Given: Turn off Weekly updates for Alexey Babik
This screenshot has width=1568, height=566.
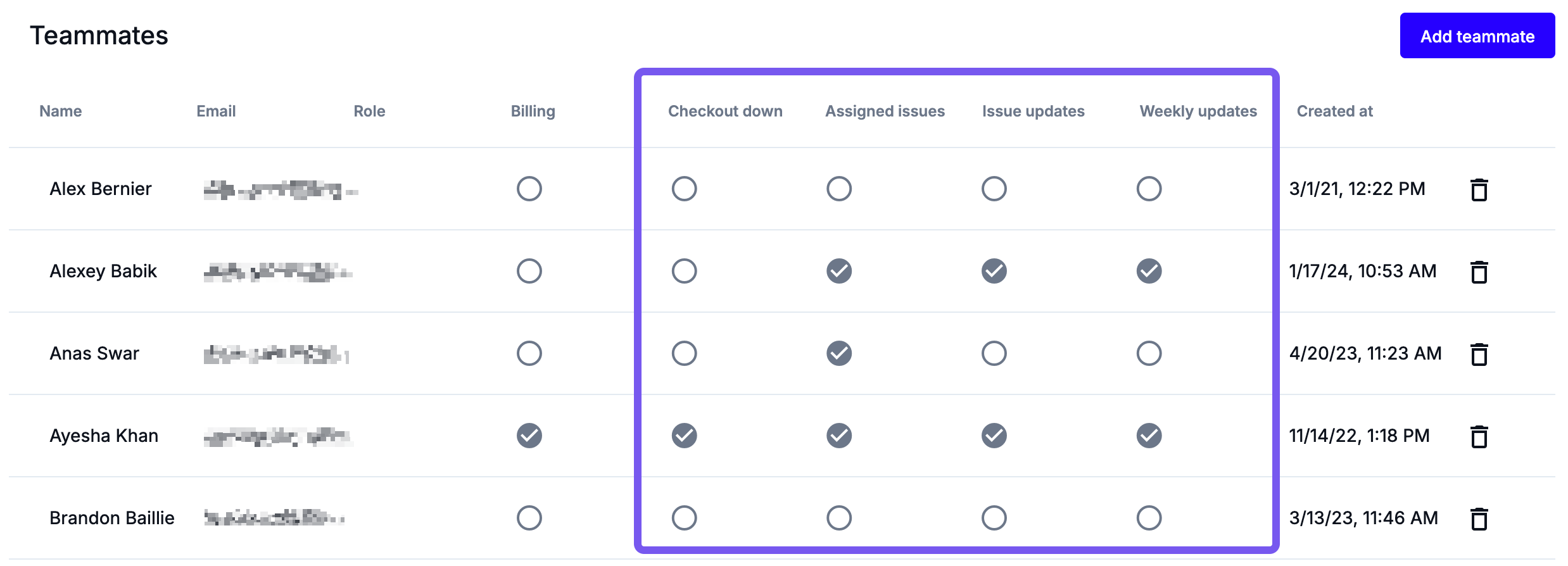Looking at the screenshot, I should 1149,271.
